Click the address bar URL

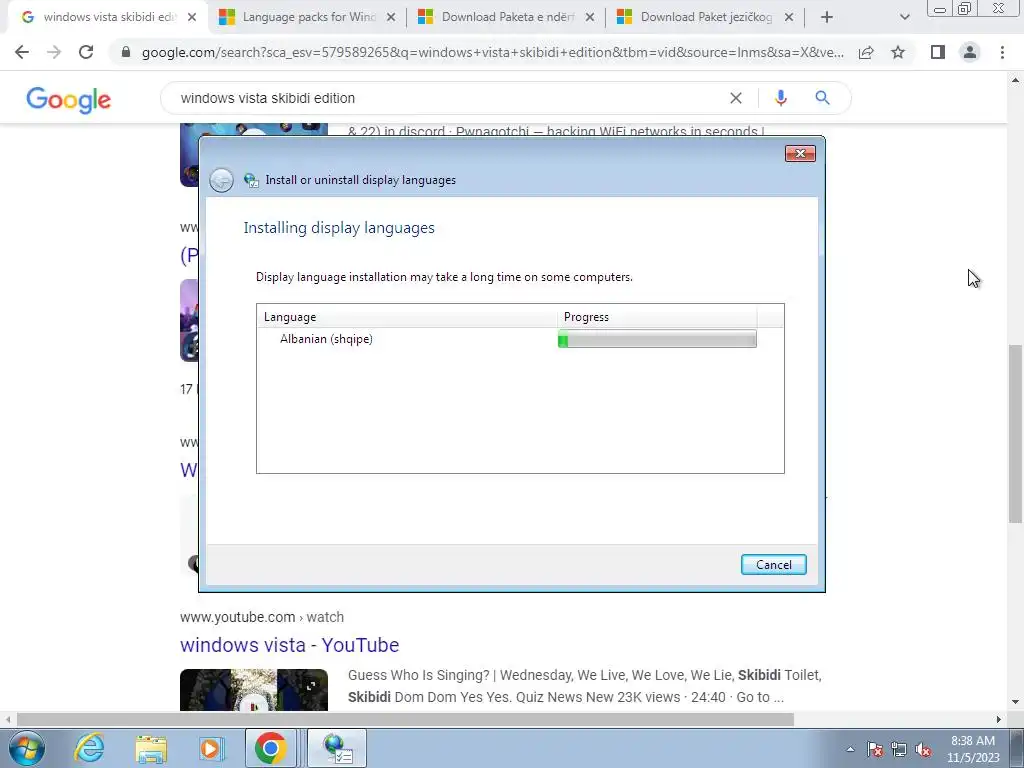click(492, 52)
